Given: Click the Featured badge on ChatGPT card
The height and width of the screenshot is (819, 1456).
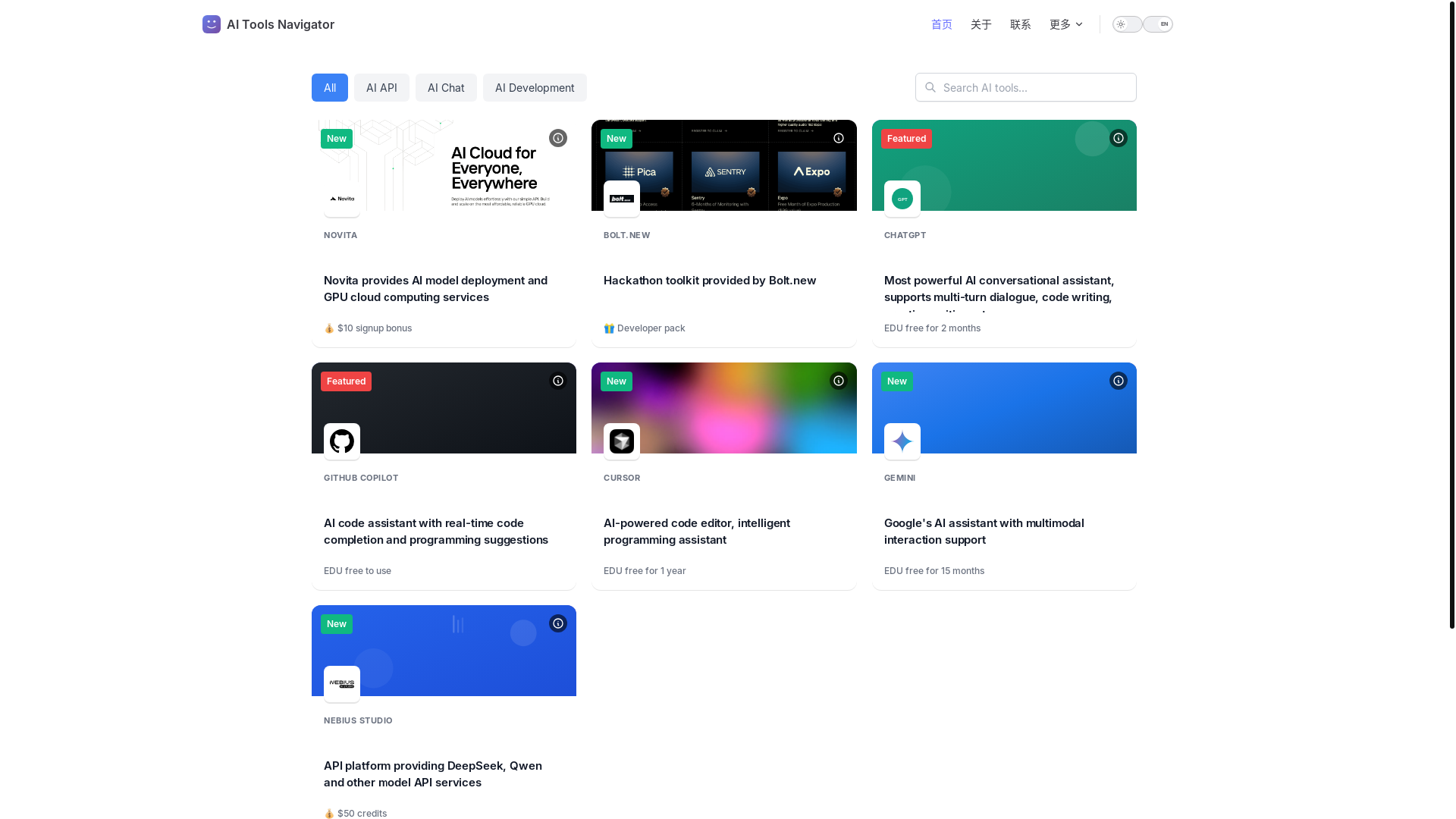Looking at the screenshot, I should (x=907, y=138).
